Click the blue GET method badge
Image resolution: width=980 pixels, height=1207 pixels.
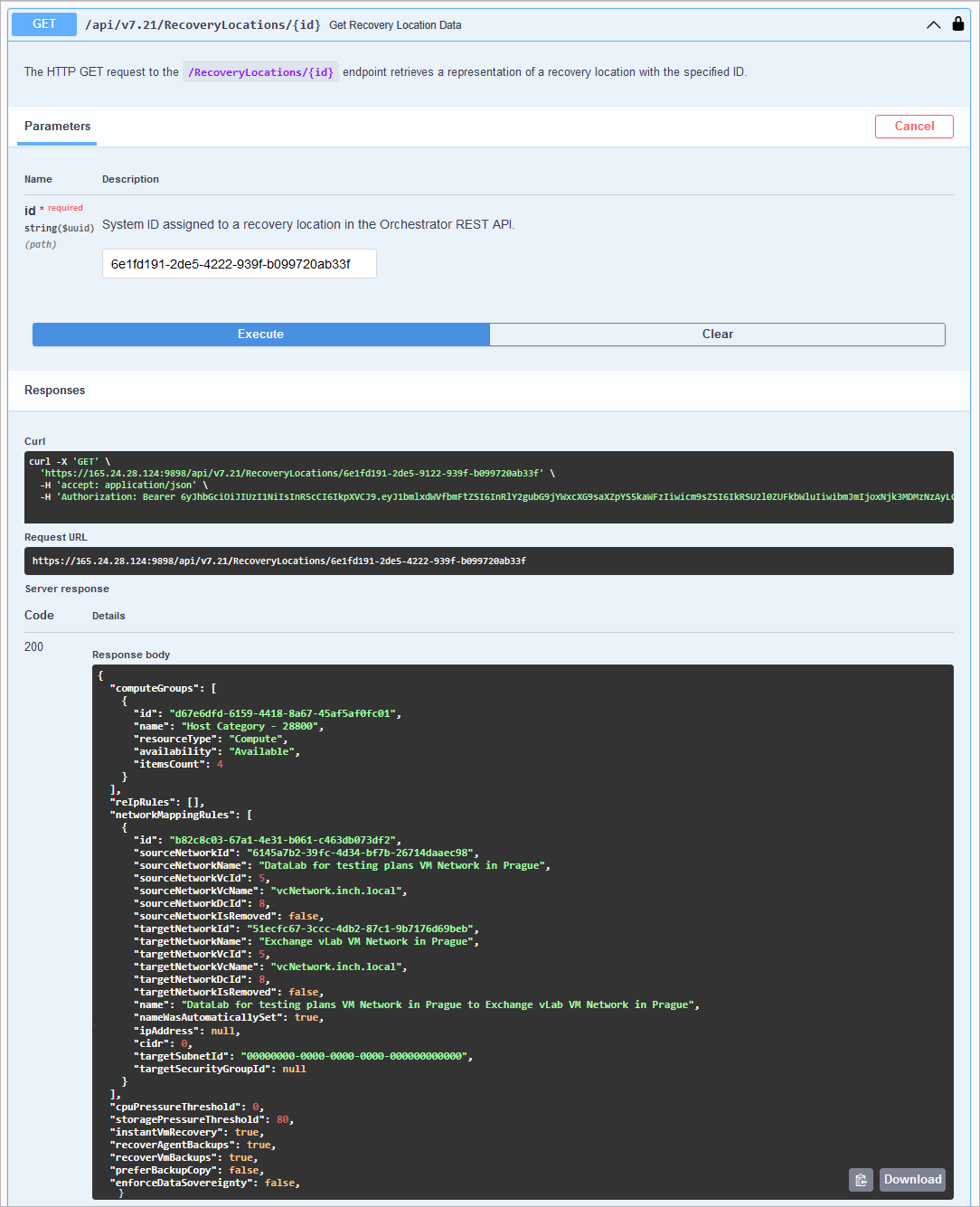44,24
